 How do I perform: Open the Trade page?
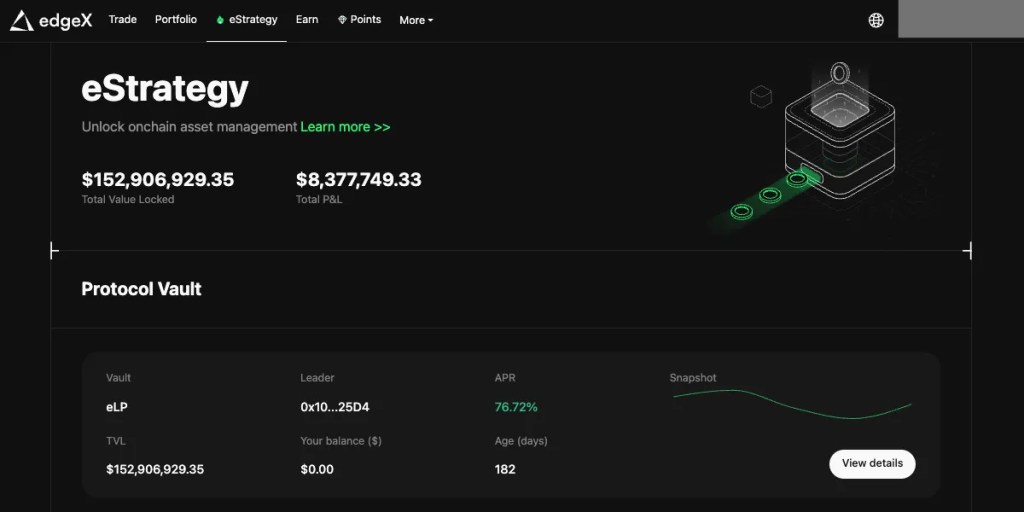tap(123, 20)
